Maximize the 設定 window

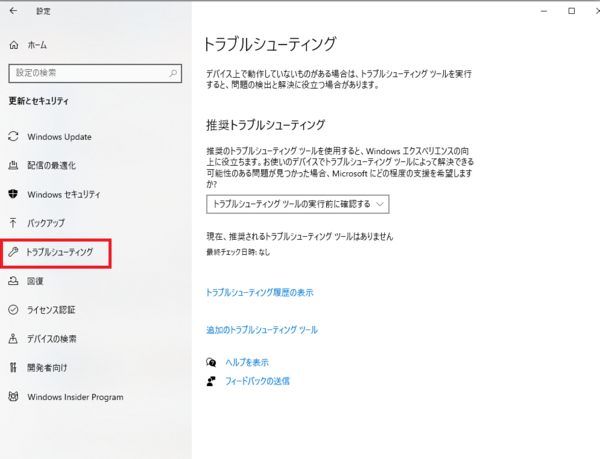571,11
